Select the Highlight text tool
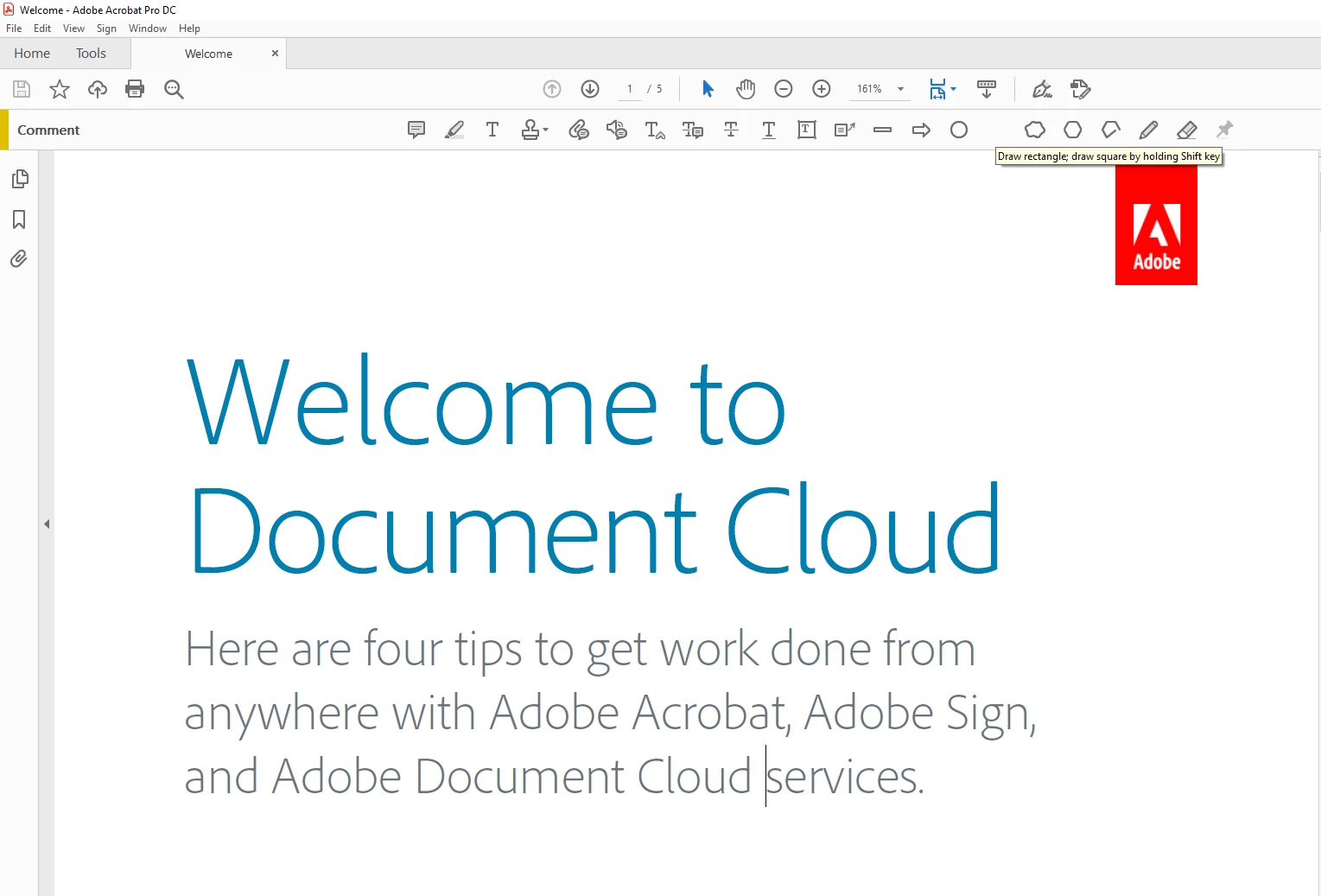 pos(454,130)
